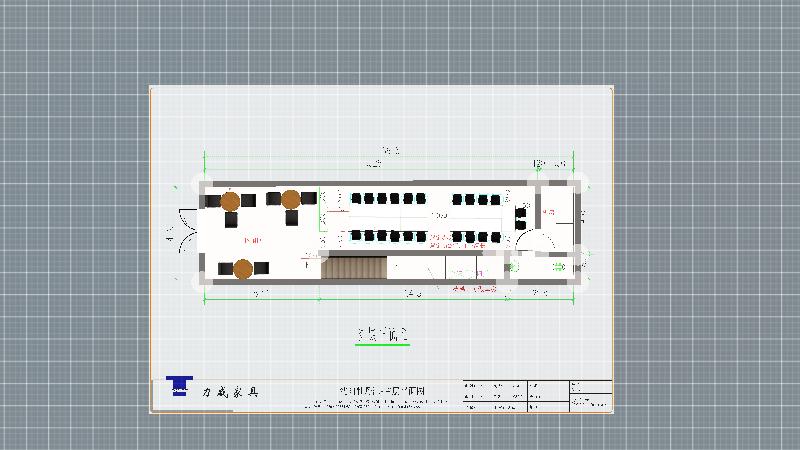The image size is (800, 450).
Task: Click the second round table near top wall
Action: tap(291, 199)
